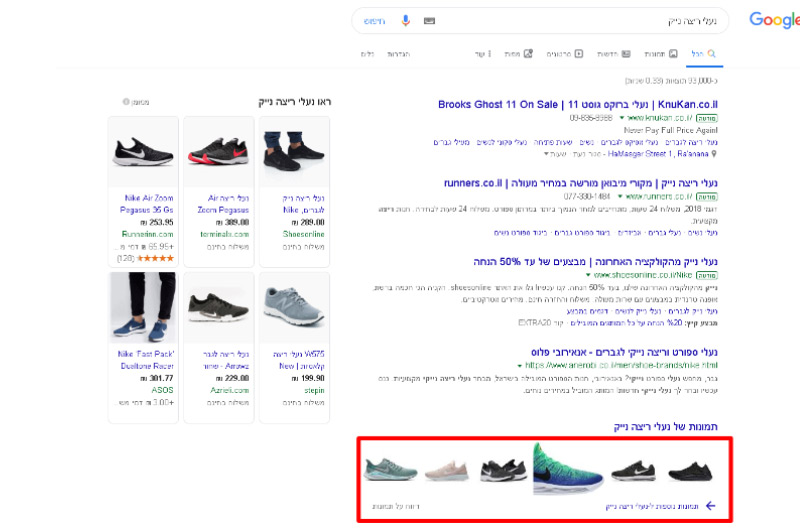Viewport: 800px width, 528px height.
Task: Open the 'כלים' (Tools) option
Action: [367, 54]
